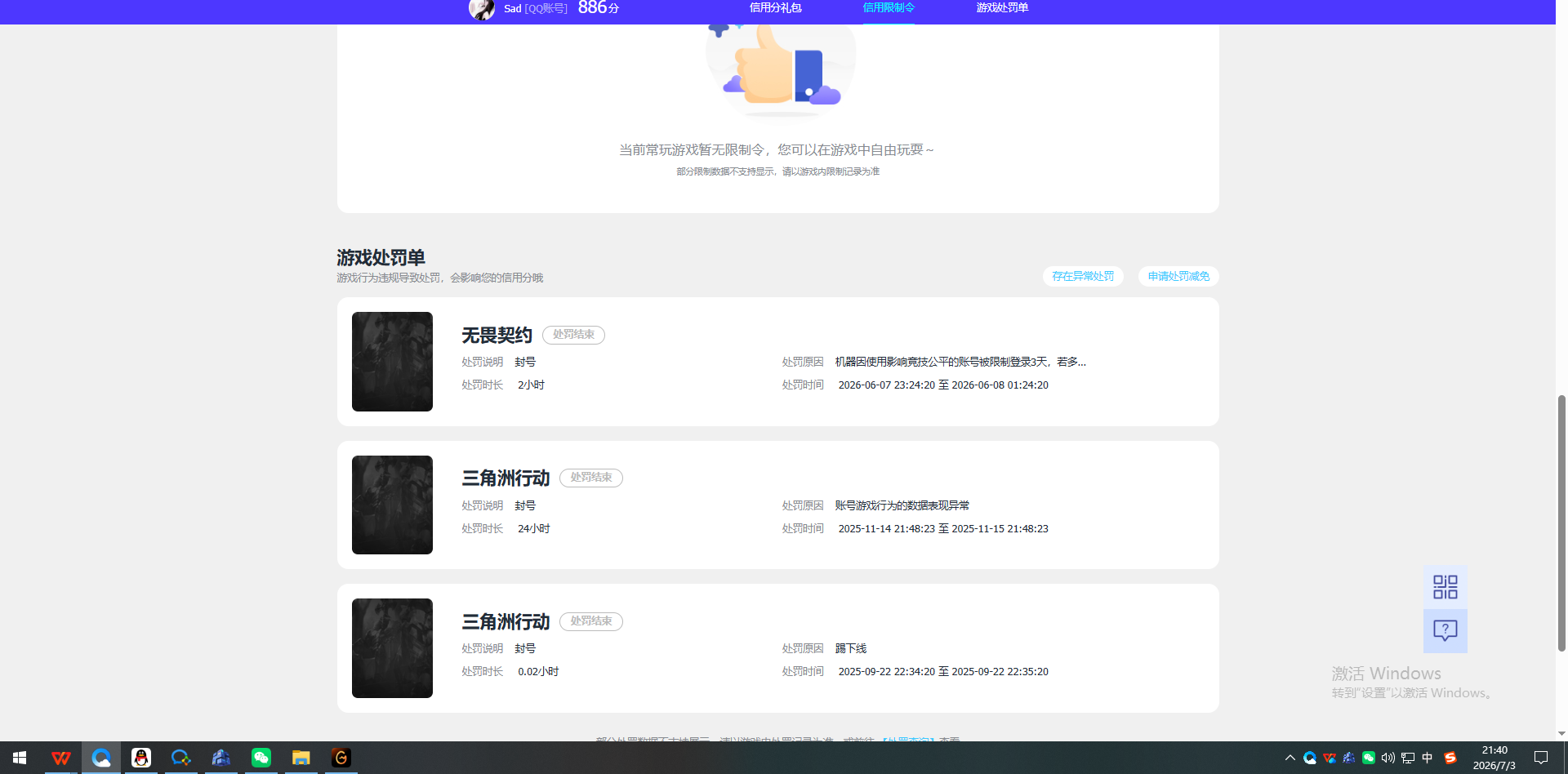
Task: Click the reason text 踢下线
Action: click(x=851, y=648)
